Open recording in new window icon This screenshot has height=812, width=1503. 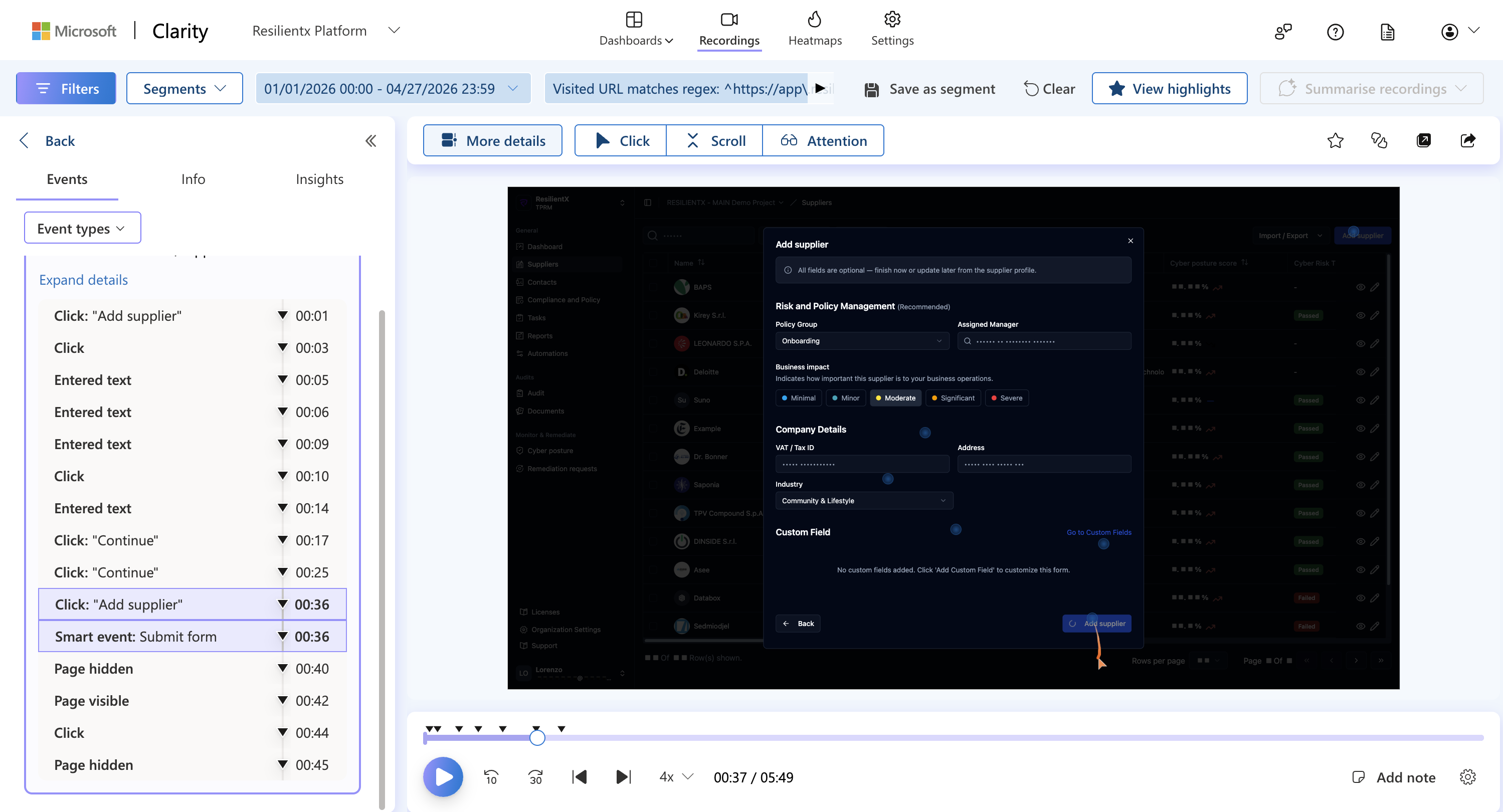(1423, 140)
